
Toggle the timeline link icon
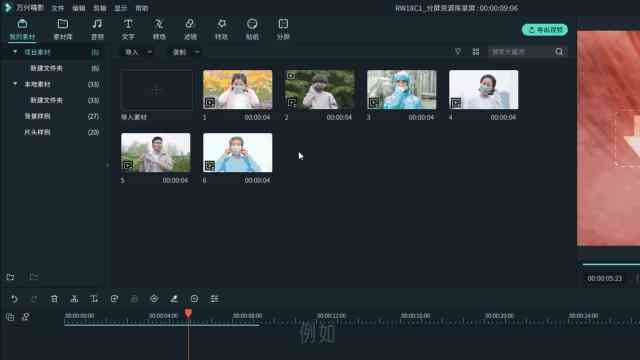[x=25, y=317]
